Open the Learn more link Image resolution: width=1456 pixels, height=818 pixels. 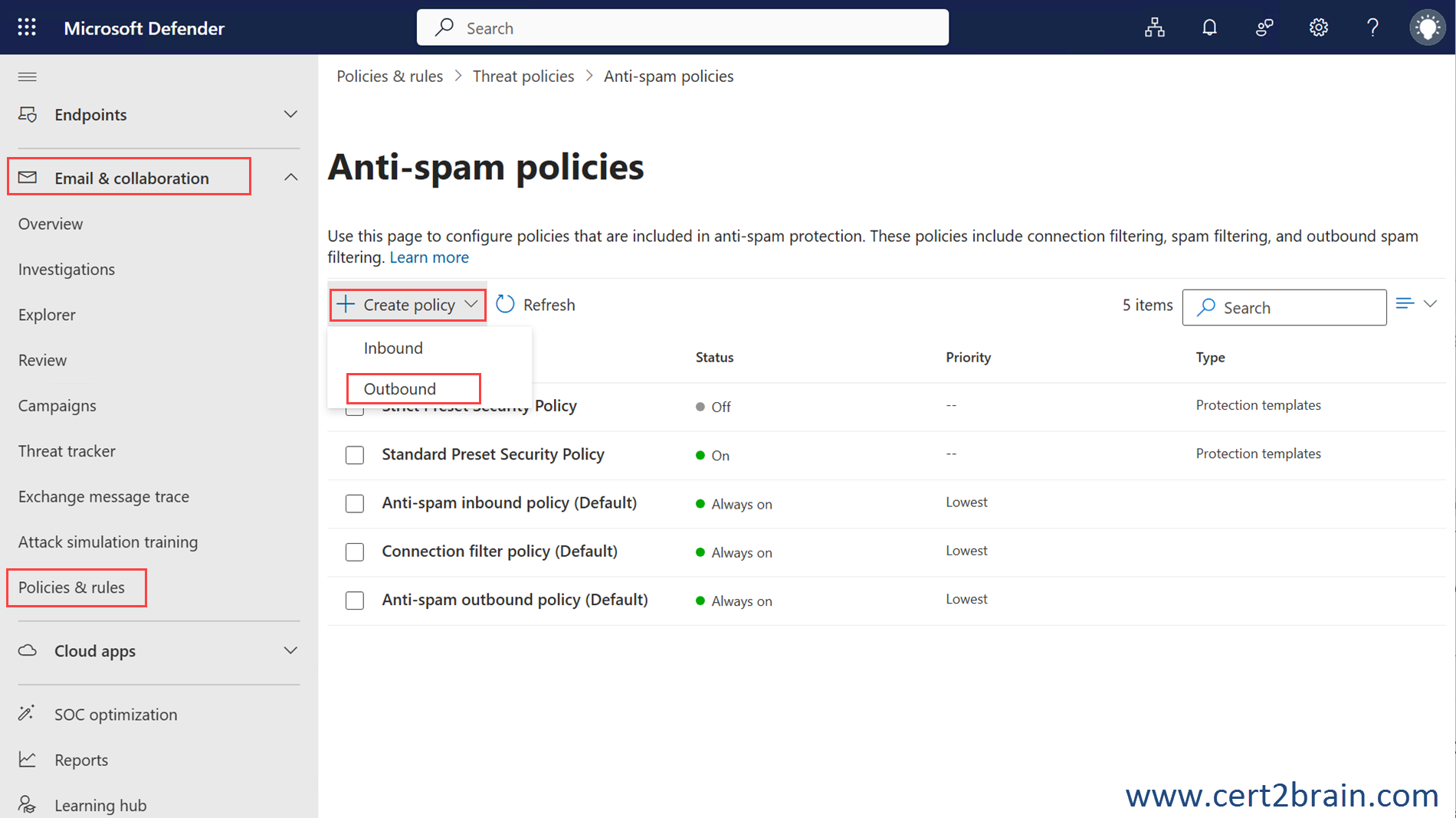[x=428, y=257]
